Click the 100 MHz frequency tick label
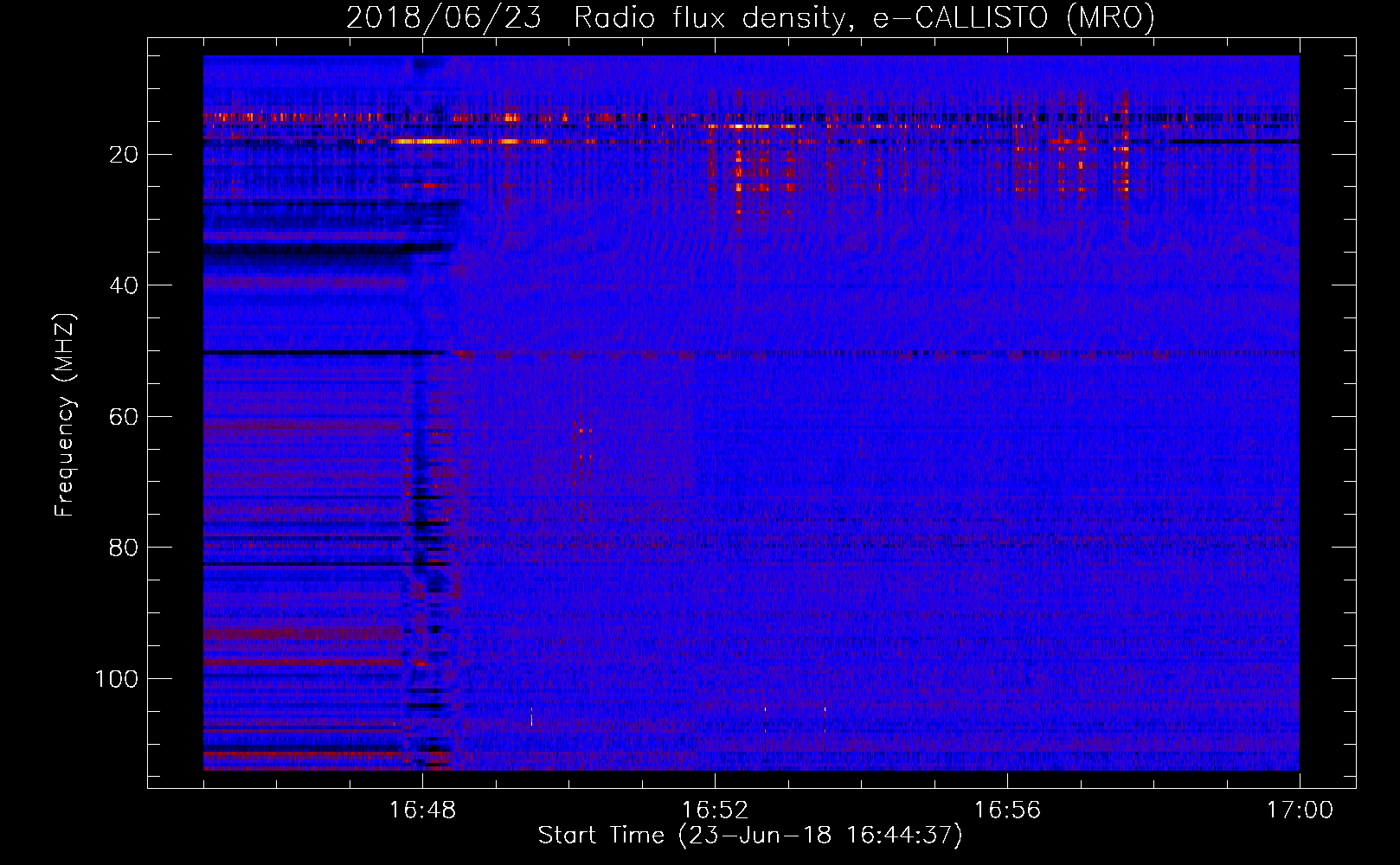 pos(117,679)
